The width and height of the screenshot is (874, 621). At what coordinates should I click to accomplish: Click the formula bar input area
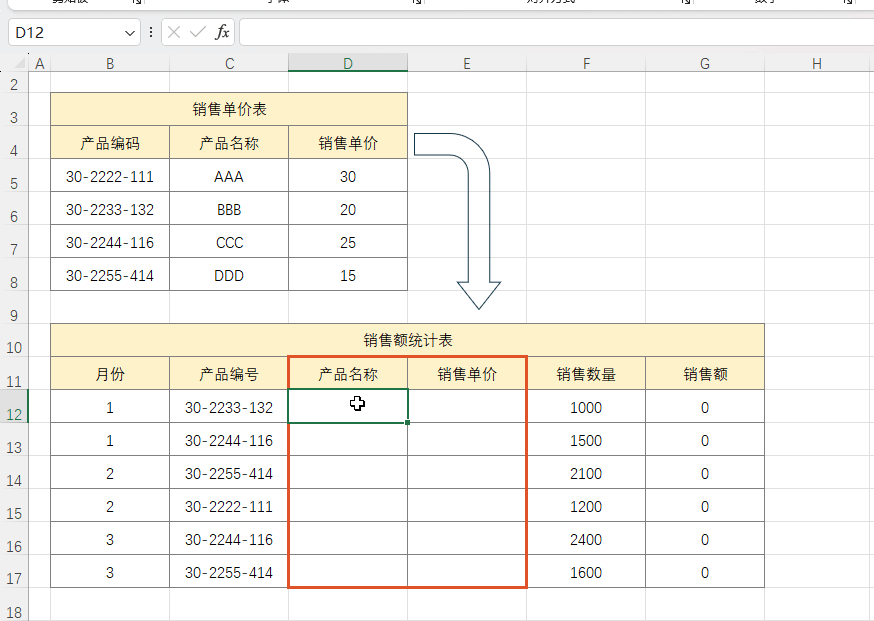[x=556, y=32]
